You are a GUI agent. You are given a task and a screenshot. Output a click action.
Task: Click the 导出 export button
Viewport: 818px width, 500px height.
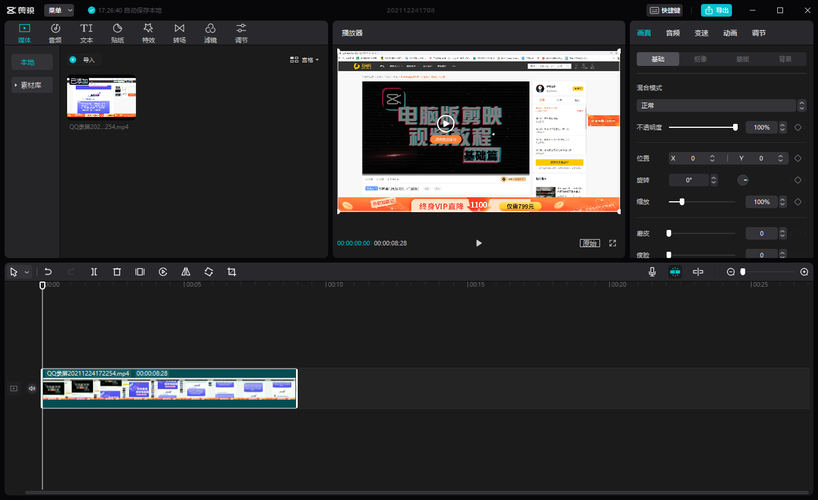(715, 10)
